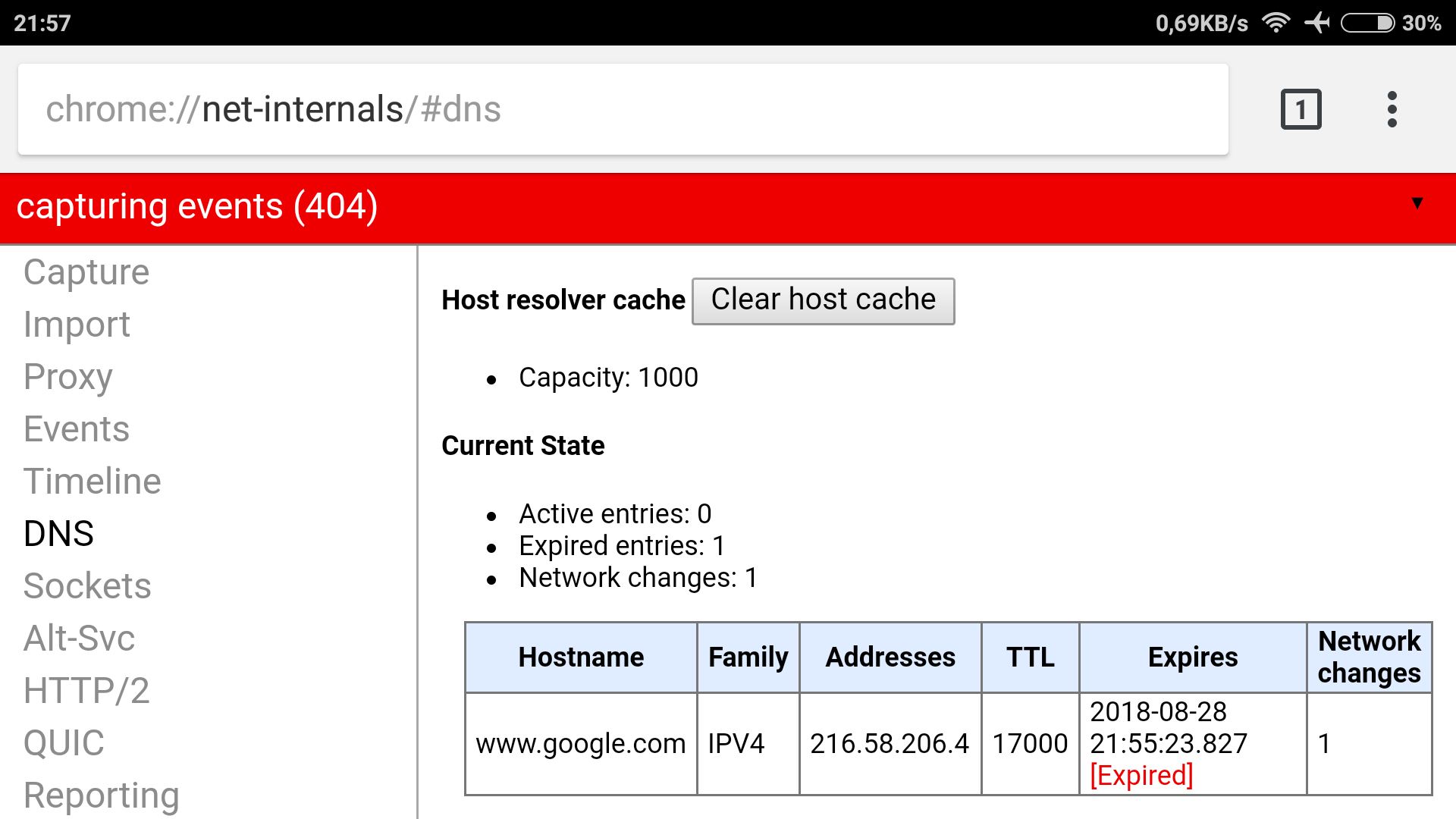
Task: Click the Clear host cache button
Action: tap(823, 300)
